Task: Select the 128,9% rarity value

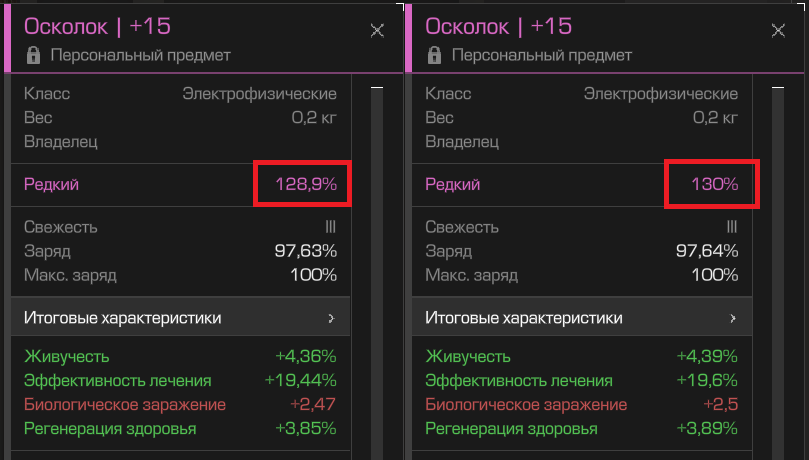Action: 306,184
